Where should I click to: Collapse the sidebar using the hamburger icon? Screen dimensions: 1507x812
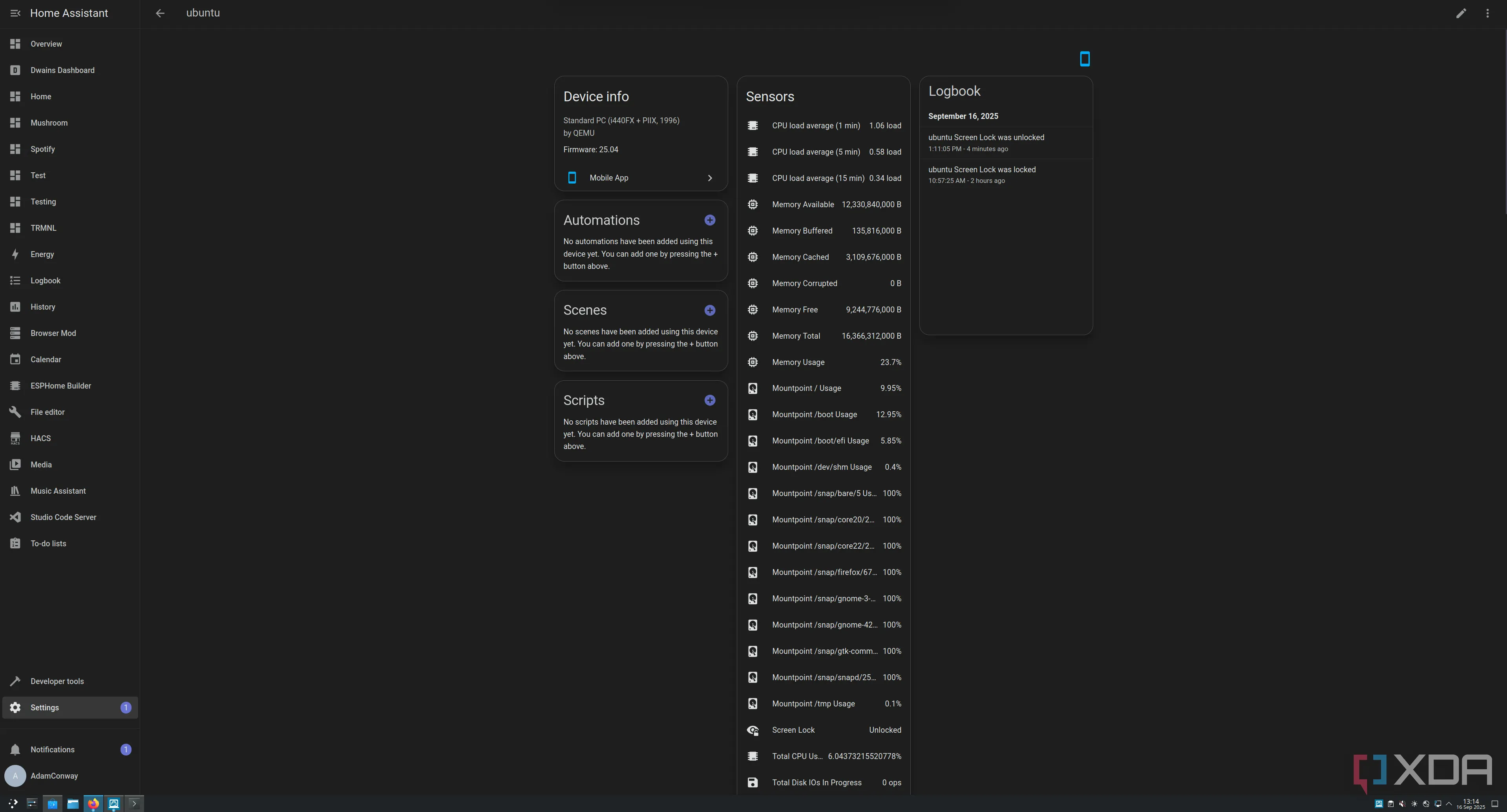tap(15, 13)
